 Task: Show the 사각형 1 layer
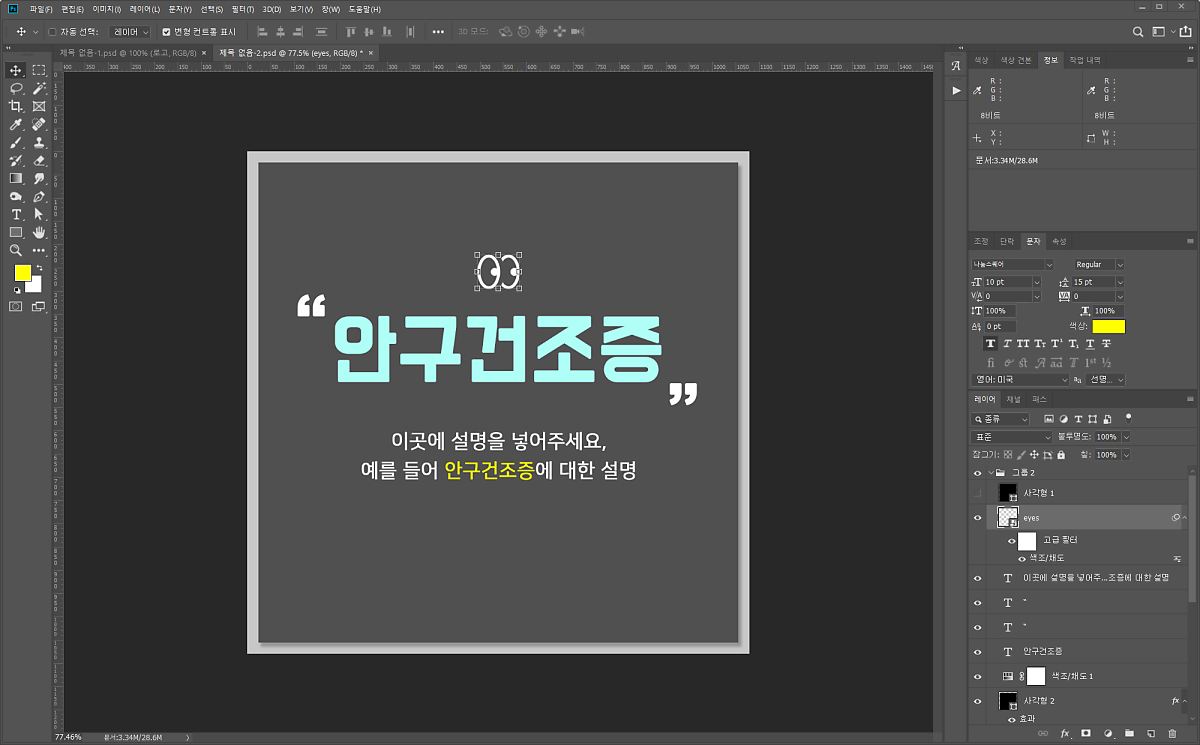[x=978, y=493]
